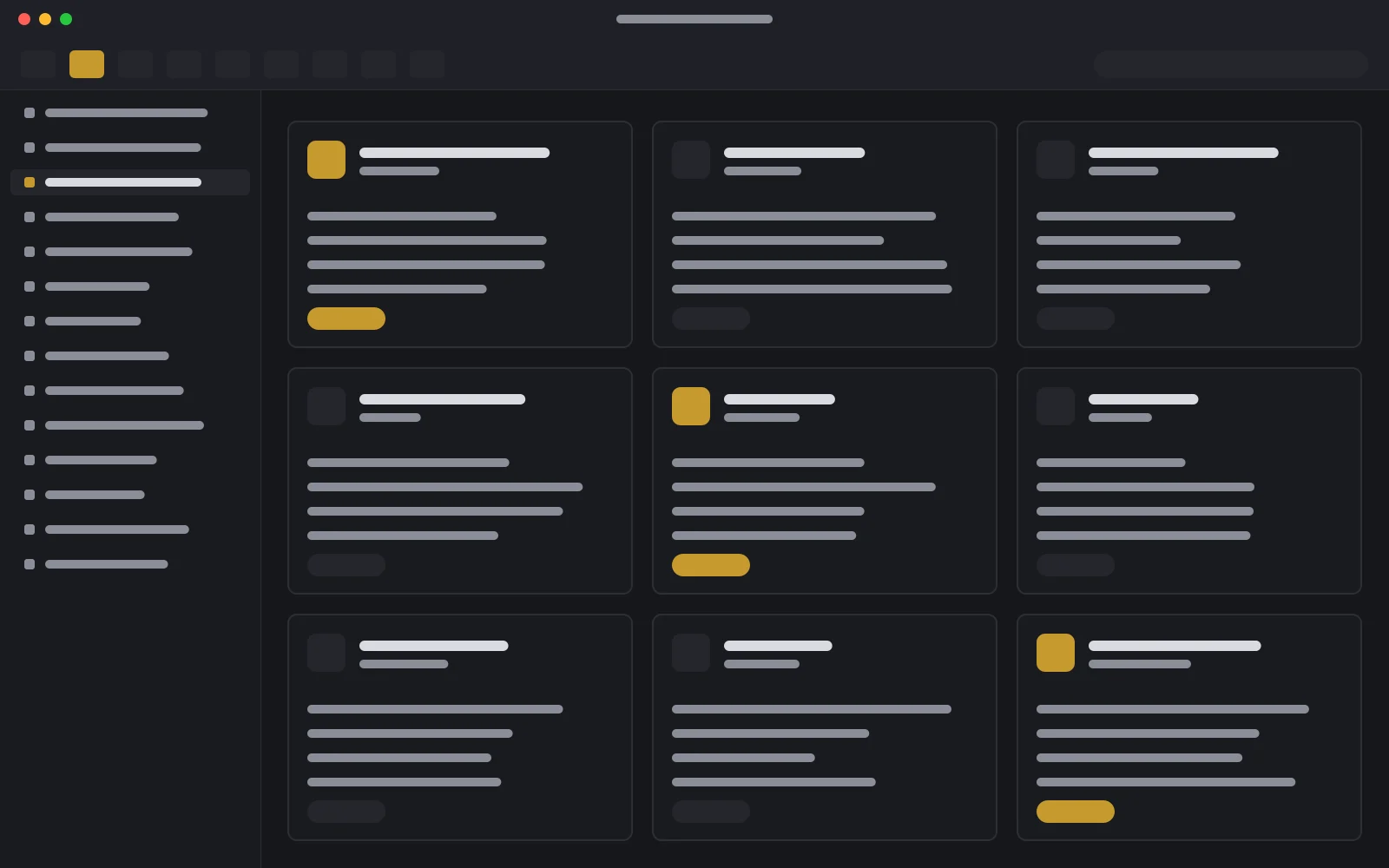Click the toolbar button before the gold one
Image resolution: width=1389 pixels, height=868 pixels.
tap(38, 64)
